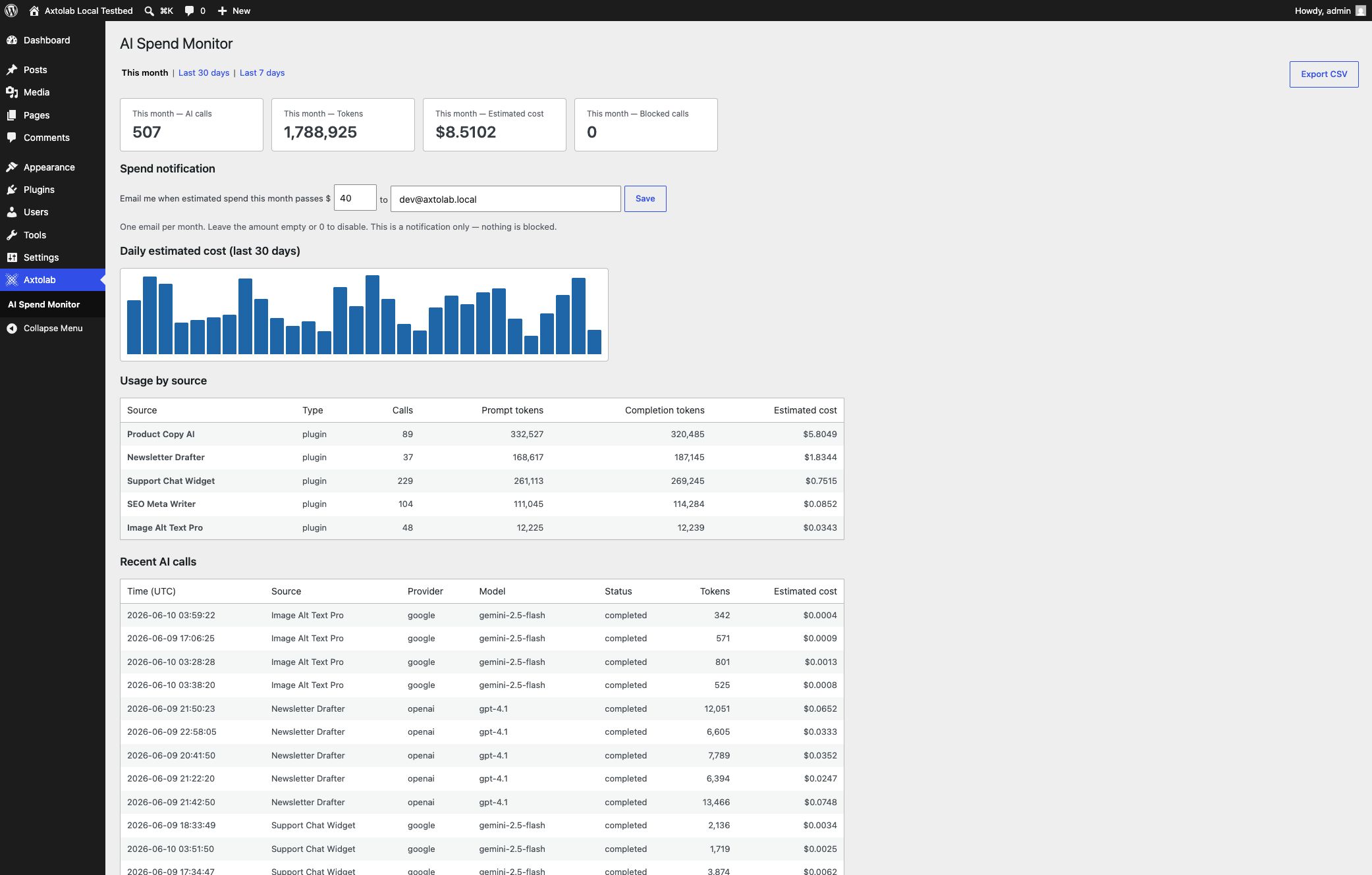The height and width of the screenshot is (875, 1372).
Task: Click the Tokens 1,788,925 stat card
Action: click(x=343, y=125)
